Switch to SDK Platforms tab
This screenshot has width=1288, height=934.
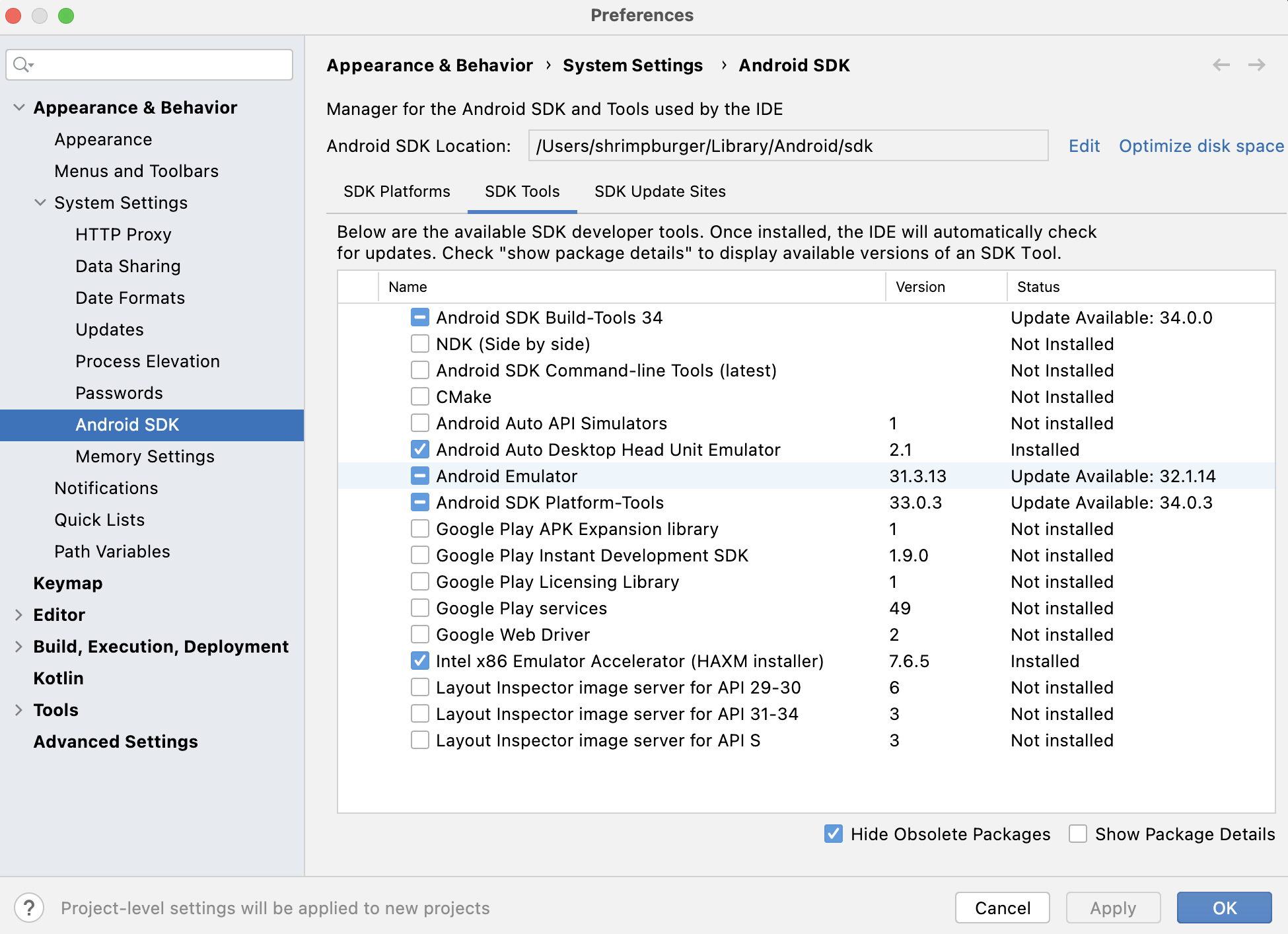pos(397,192)
